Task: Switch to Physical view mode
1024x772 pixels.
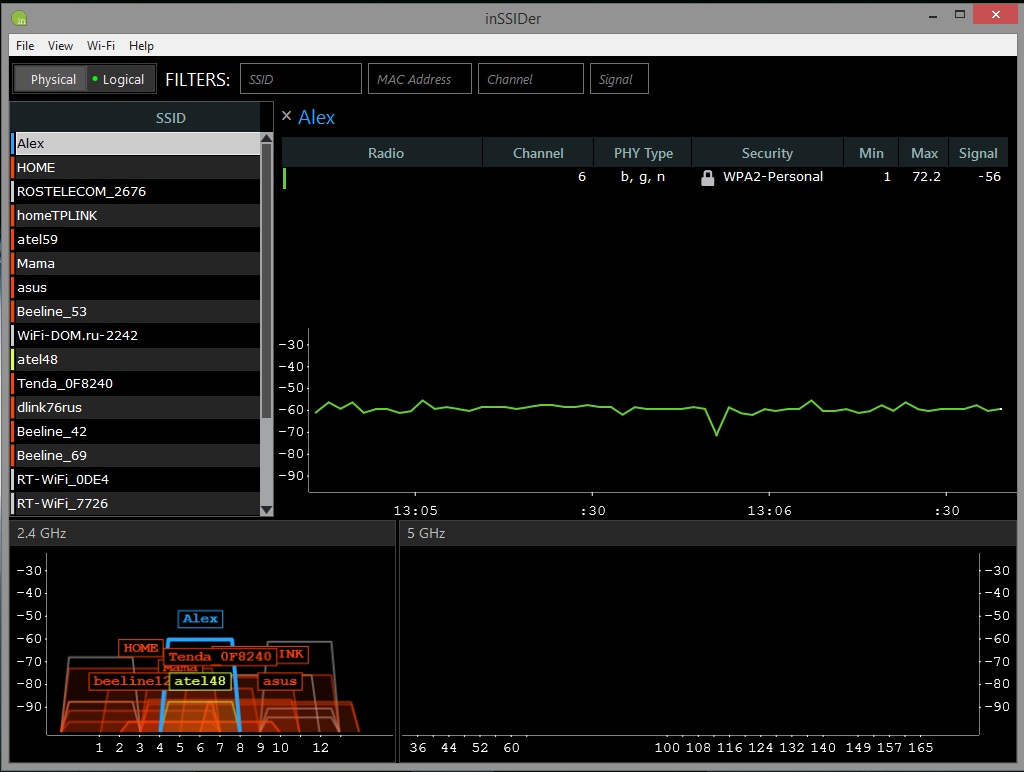Action: tap(52, 79)
